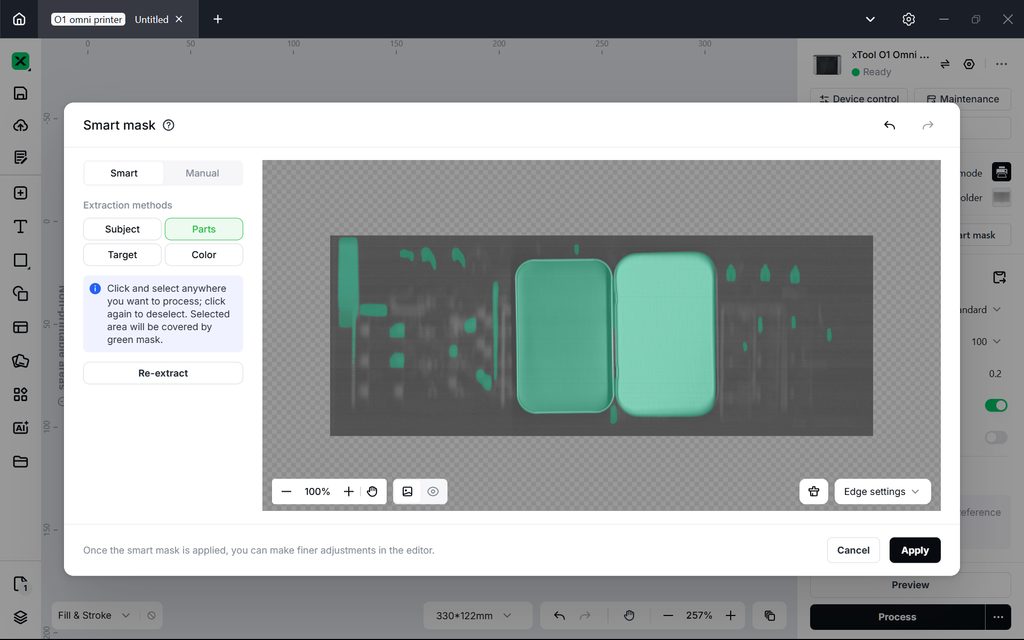Open the cloud upload icon in sidebar

[20, 125]
